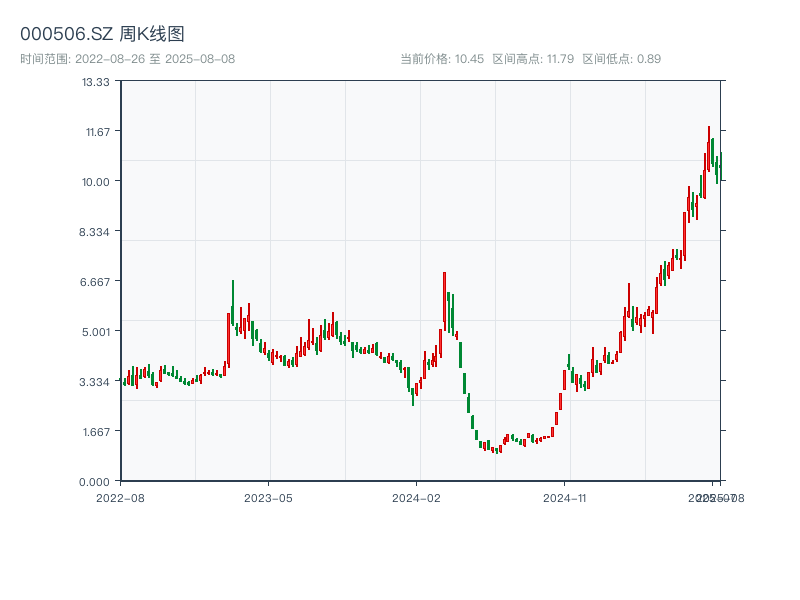Select the time range text 2022-08-26 至 2025-08-08
The width and height of the screenshot is (800, 600).
pyautogui.click(x=155, y=59)
